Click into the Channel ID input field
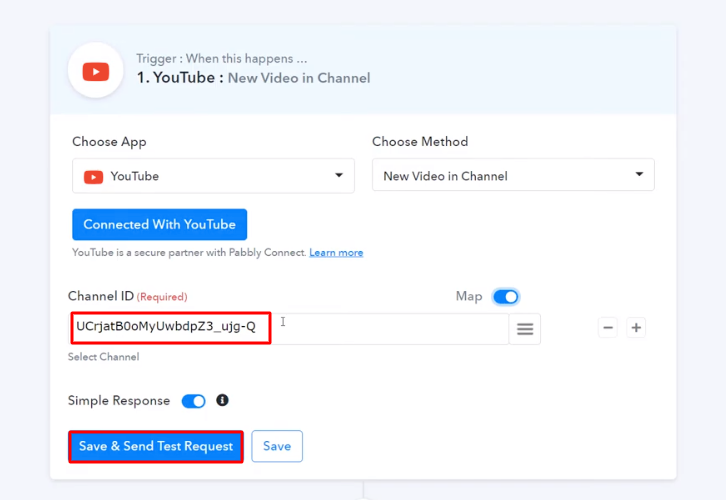Image resolution: width=726 pixels, height=500 pixels. (290, 328)
